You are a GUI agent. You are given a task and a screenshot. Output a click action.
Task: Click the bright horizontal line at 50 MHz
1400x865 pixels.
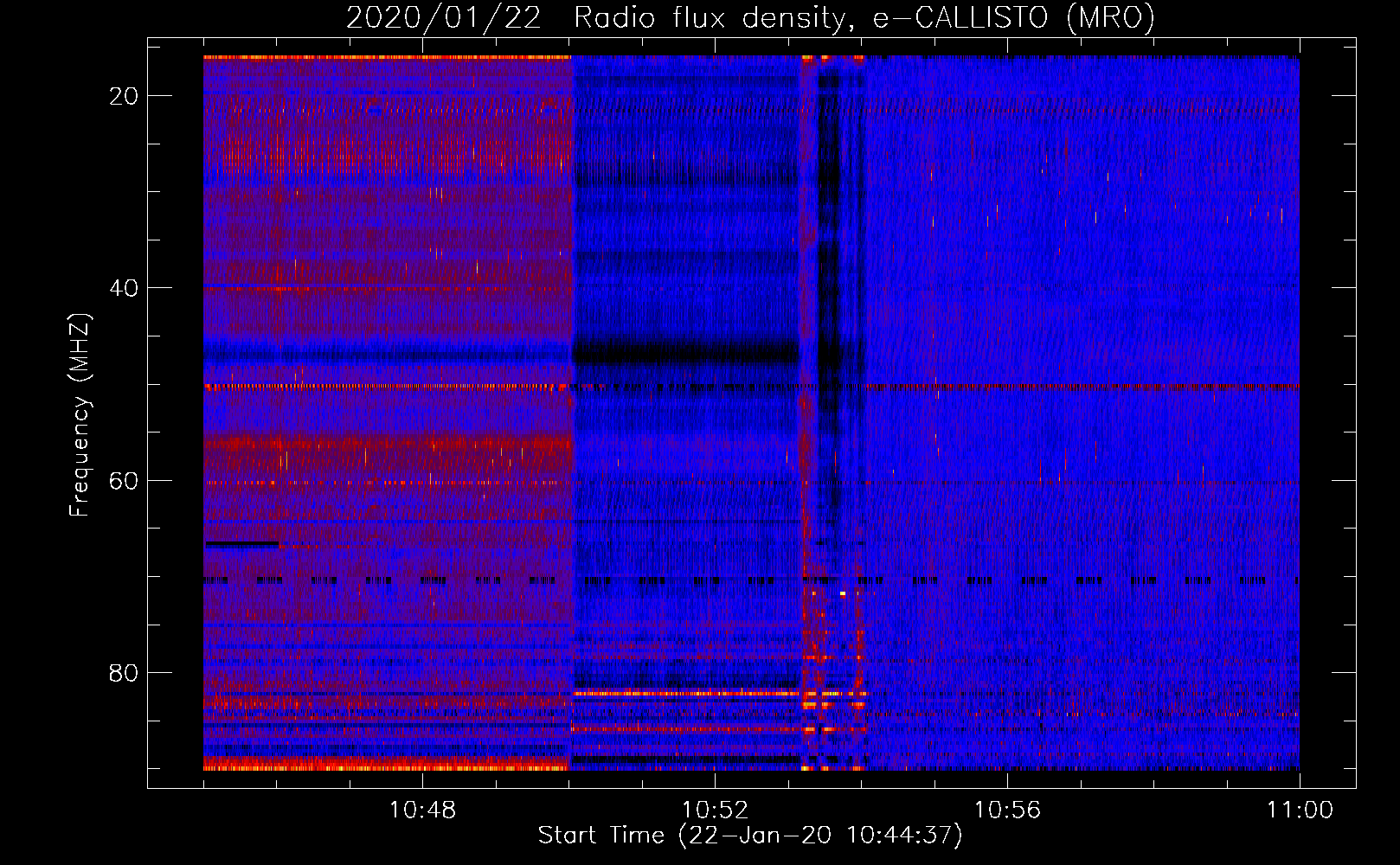click(751, 387)
